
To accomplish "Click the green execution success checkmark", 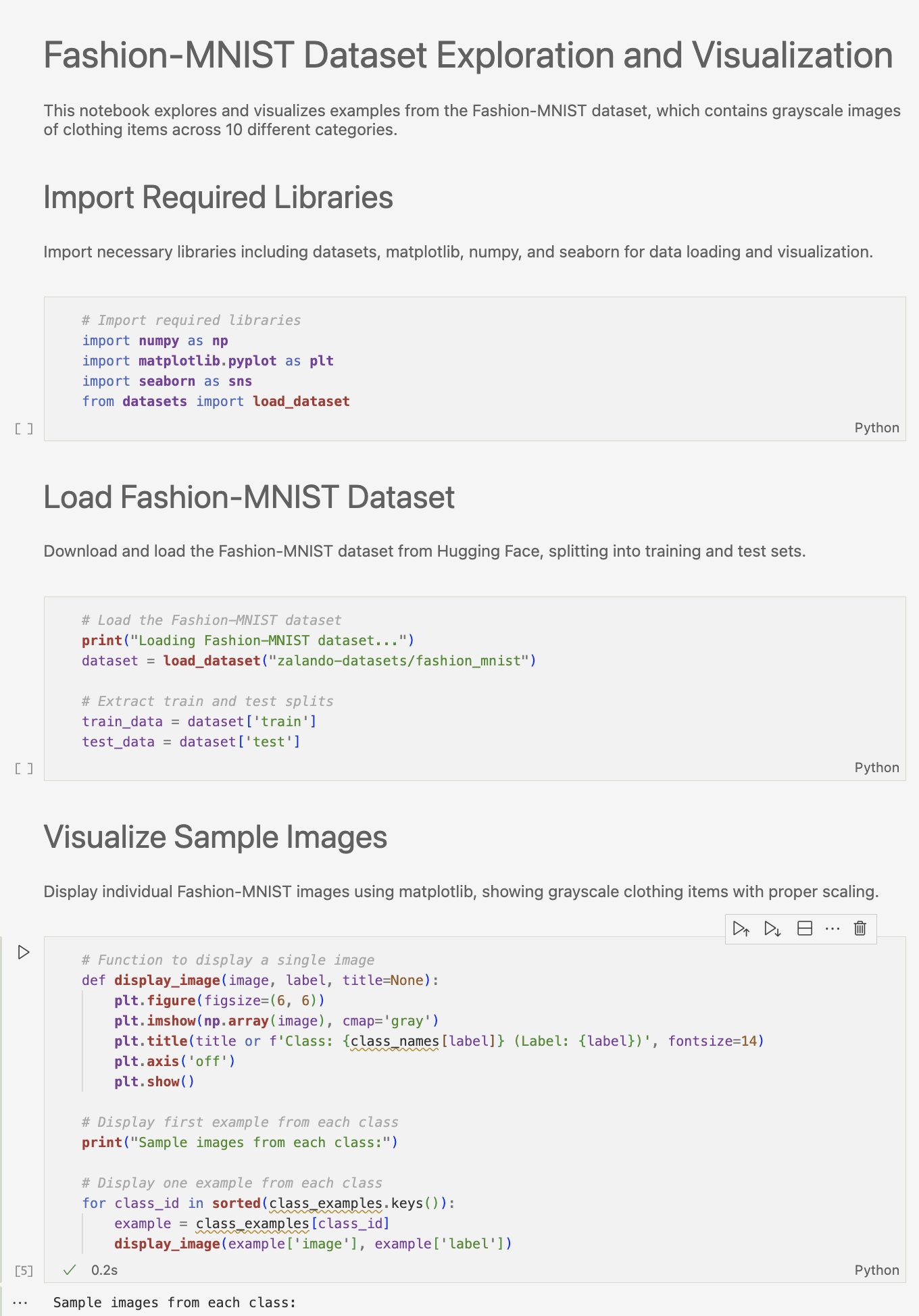I will [69, 1270].
